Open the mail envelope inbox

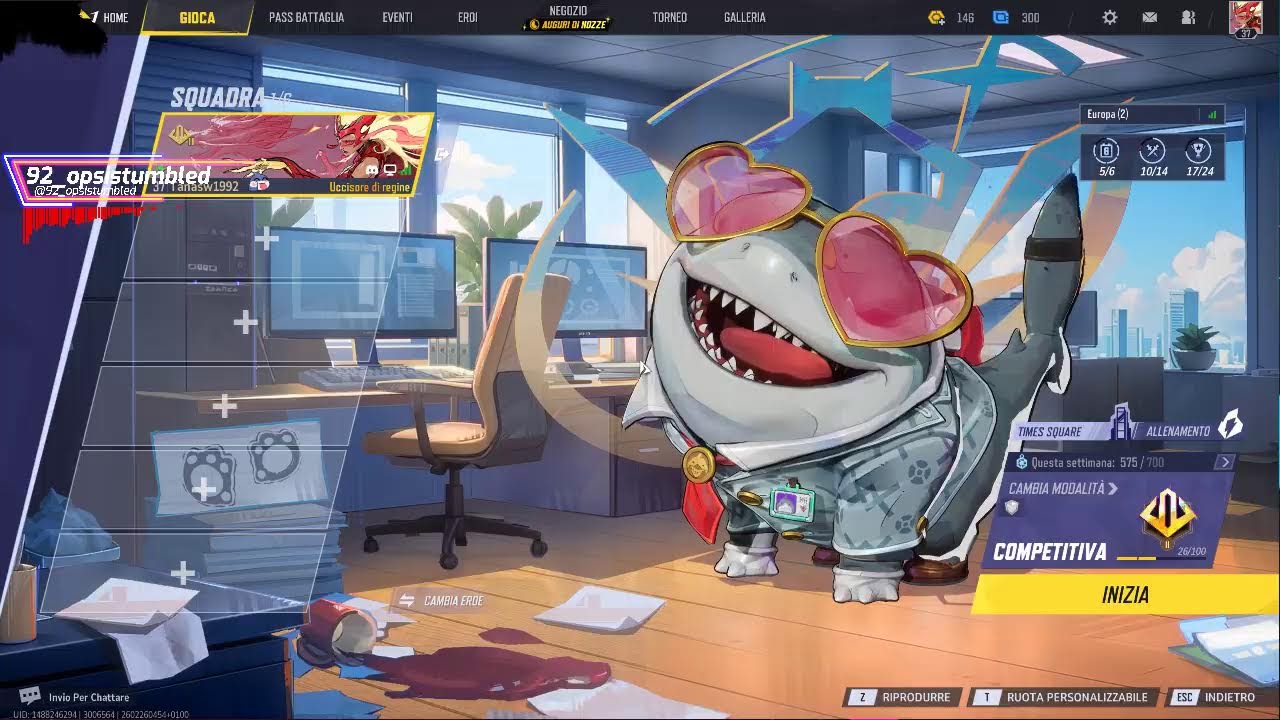(x=1150, y=17)
